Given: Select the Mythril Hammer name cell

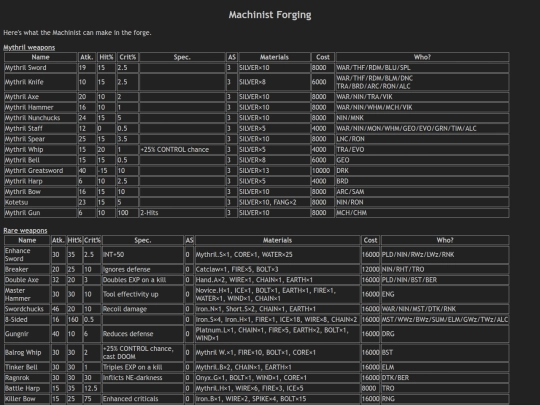Looking at the screenshot, I should [40, 107].
